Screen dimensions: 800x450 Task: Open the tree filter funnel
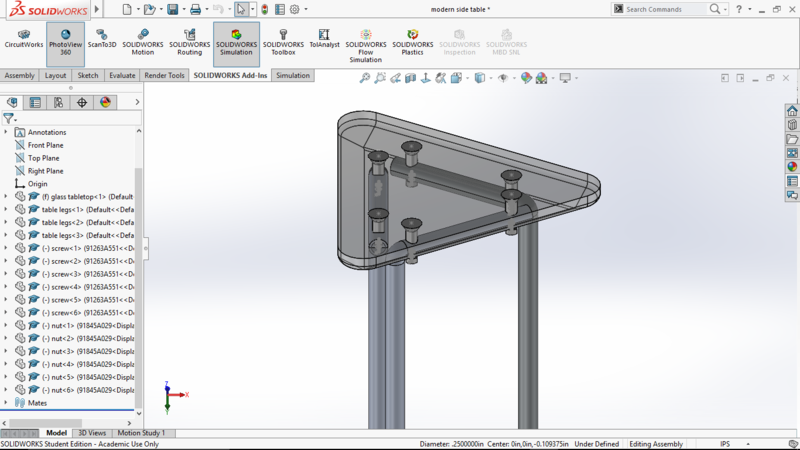tap(9, 119)
